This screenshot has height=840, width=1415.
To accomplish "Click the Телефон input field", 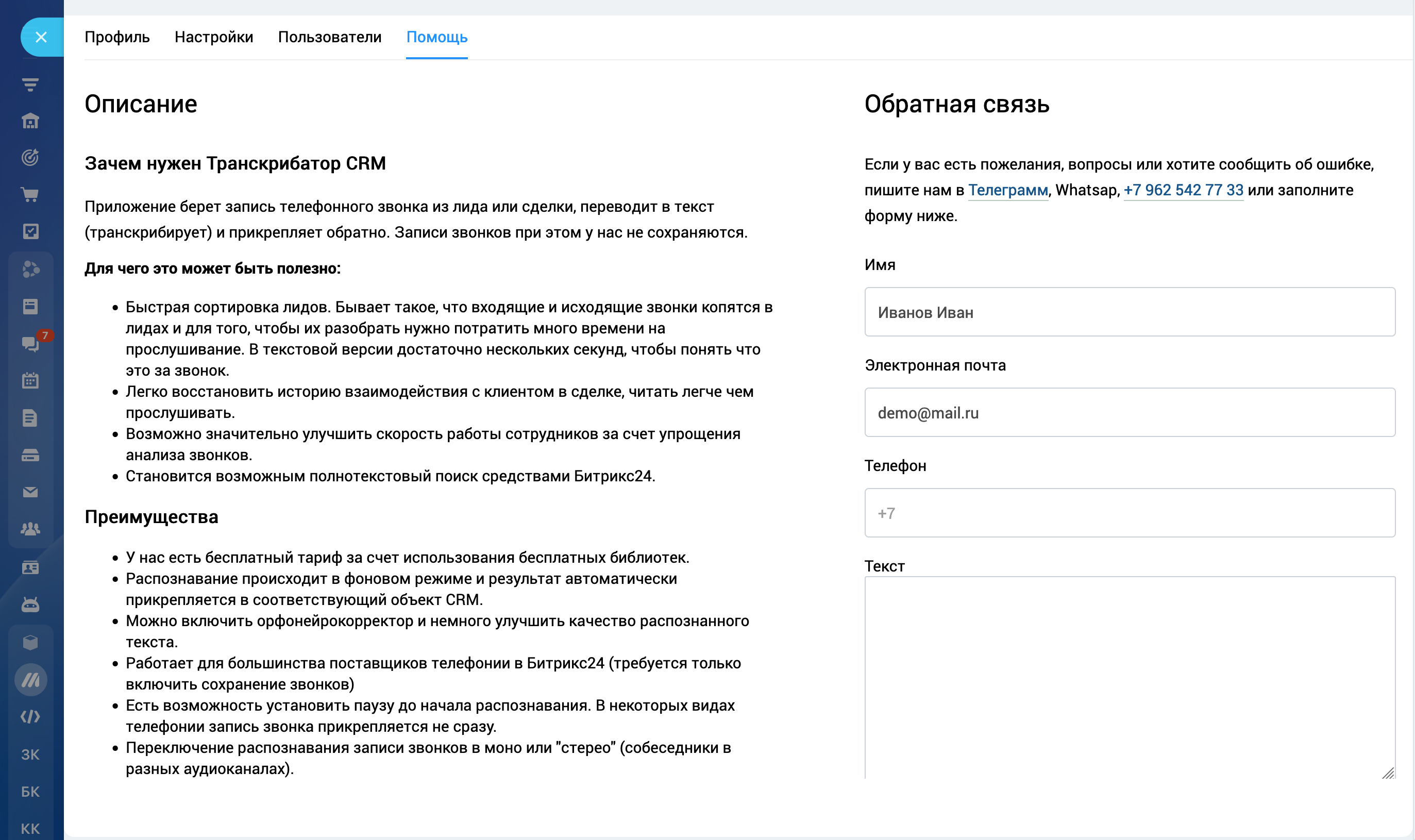I will (1129, 513).
